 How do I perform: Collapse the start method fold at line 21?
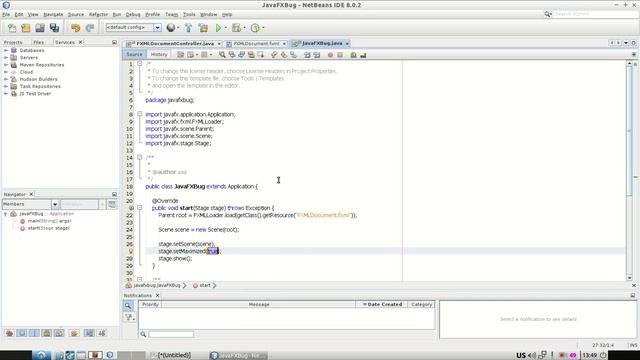140,208
